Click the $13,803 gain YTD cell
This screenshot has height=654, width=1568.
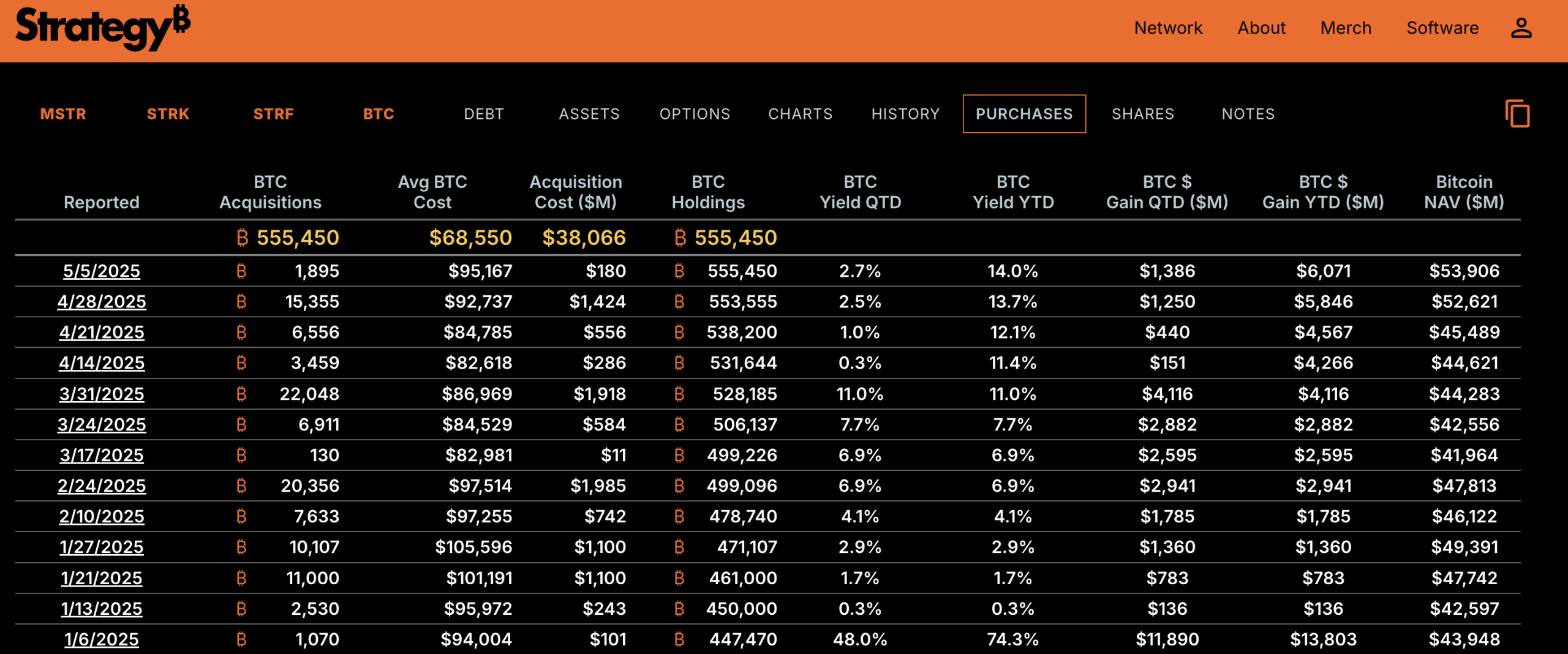tap(1324, 639)
